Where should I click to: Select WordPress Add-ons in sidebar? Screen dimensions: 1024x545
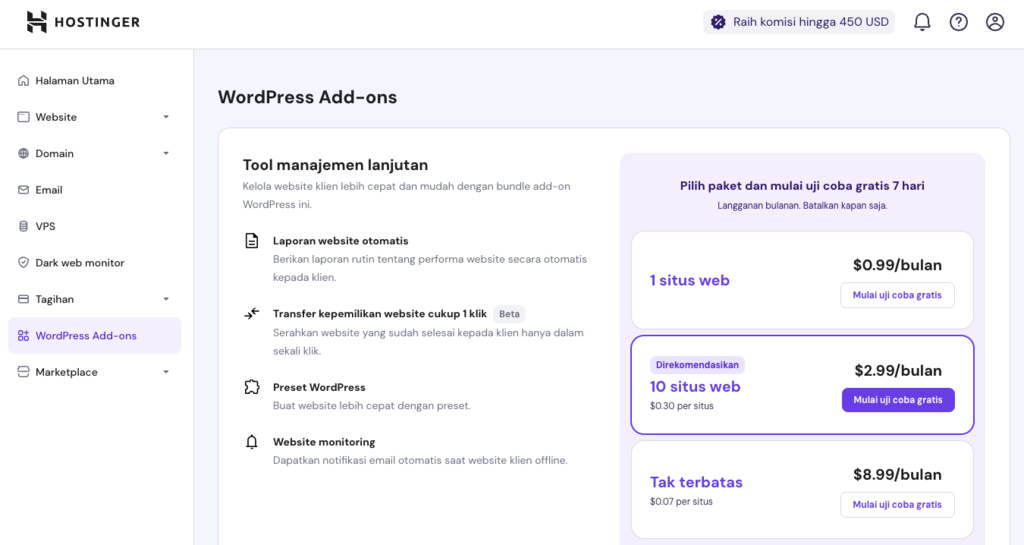coord(95,335)
